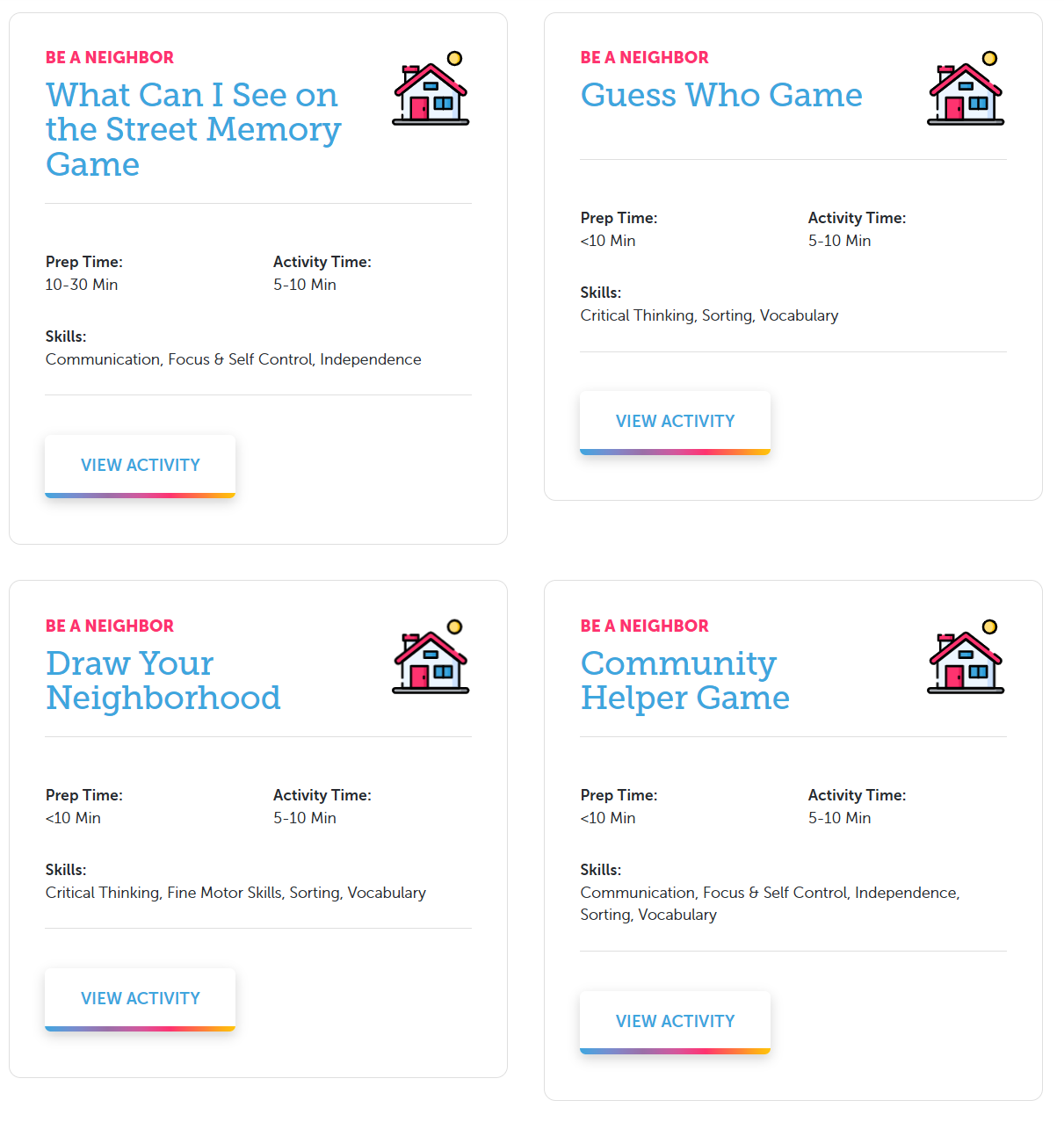Screen dimensions: 1064x1122
Task: Click house icon on Guess Who Game card
Action: (x=966, y=89)
